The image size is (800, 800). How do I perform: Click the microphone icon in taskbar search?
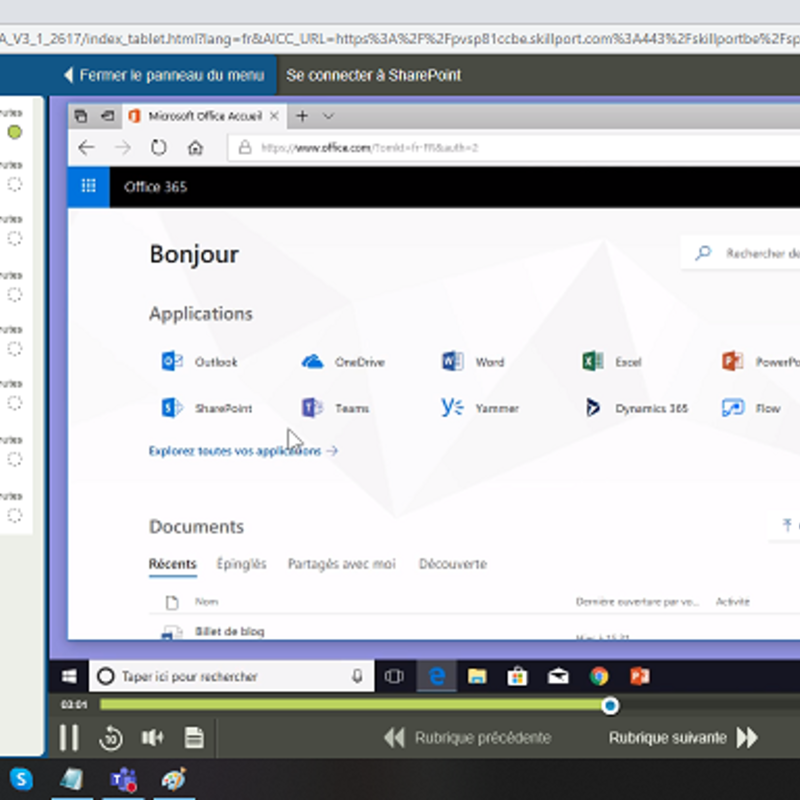tap(358, 677)
